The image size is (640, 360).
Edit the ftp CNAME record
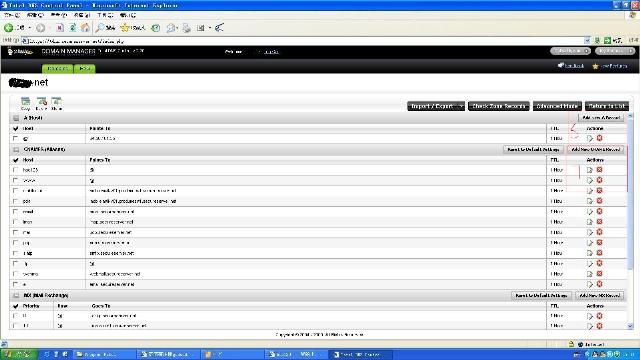pos(590,264)
